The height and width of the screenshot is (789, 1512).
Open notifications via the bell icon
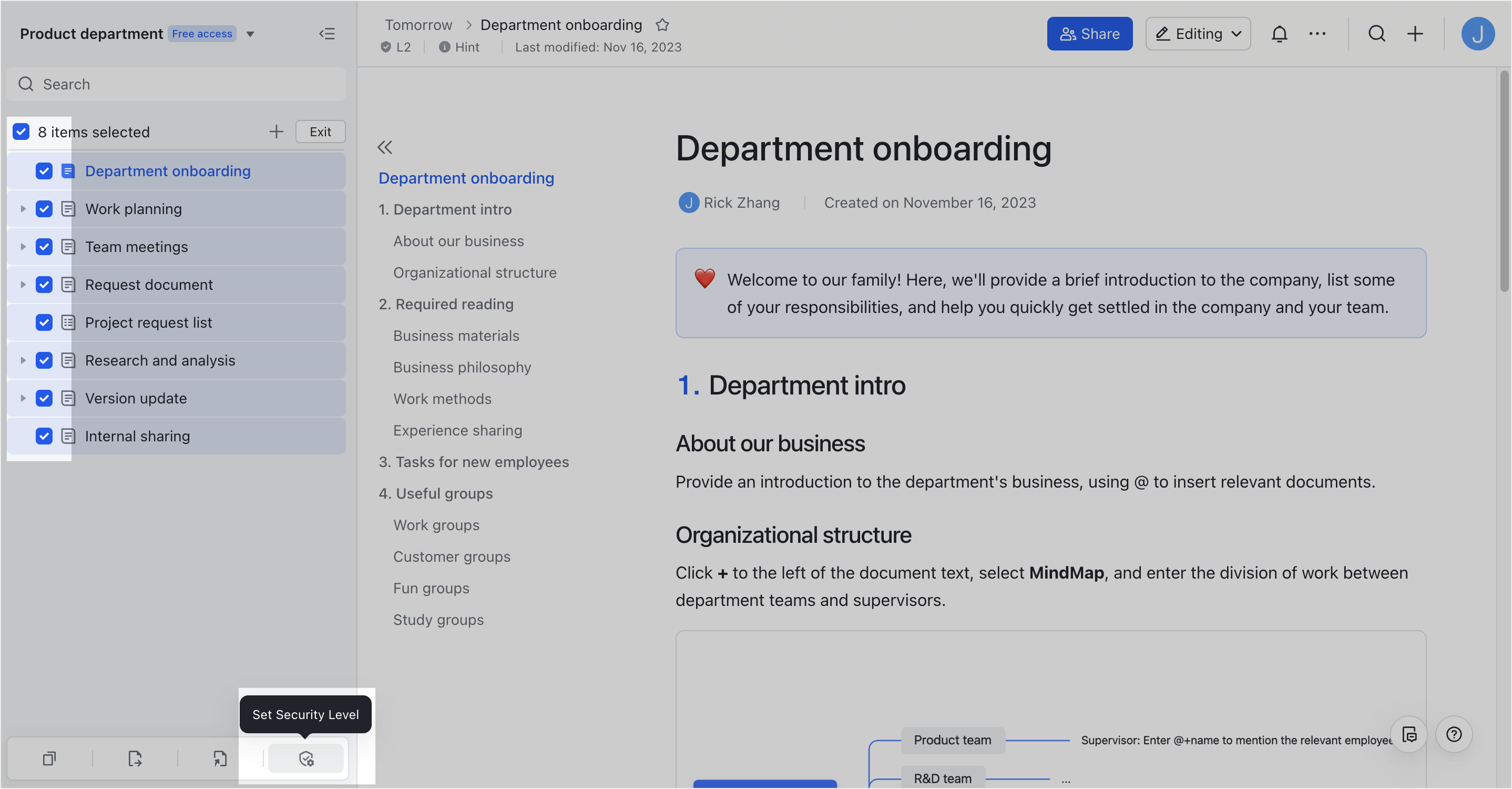click(1280, 34)
